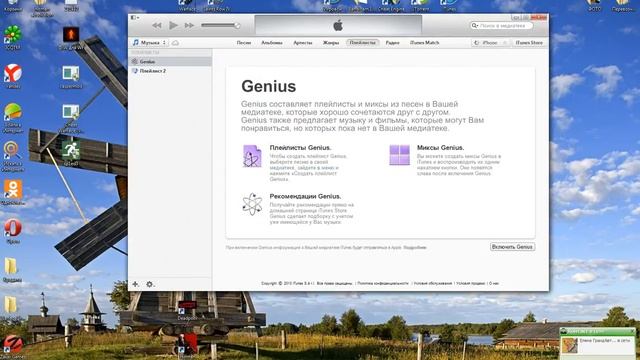
Task: Open the Deadpool desktop shortcut
Action: coord(187,309)
